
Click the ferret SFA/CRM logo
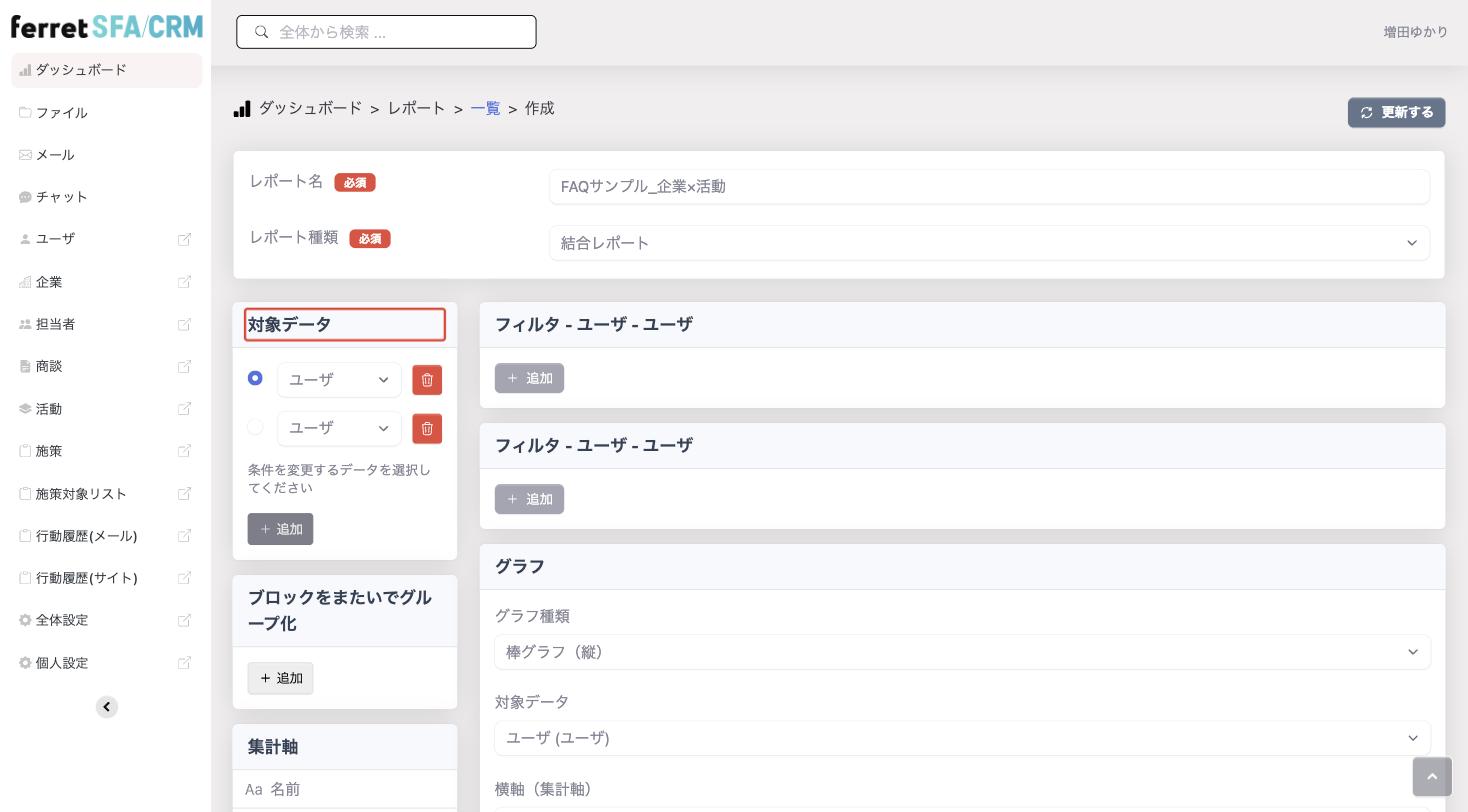[x=107, y=27]
